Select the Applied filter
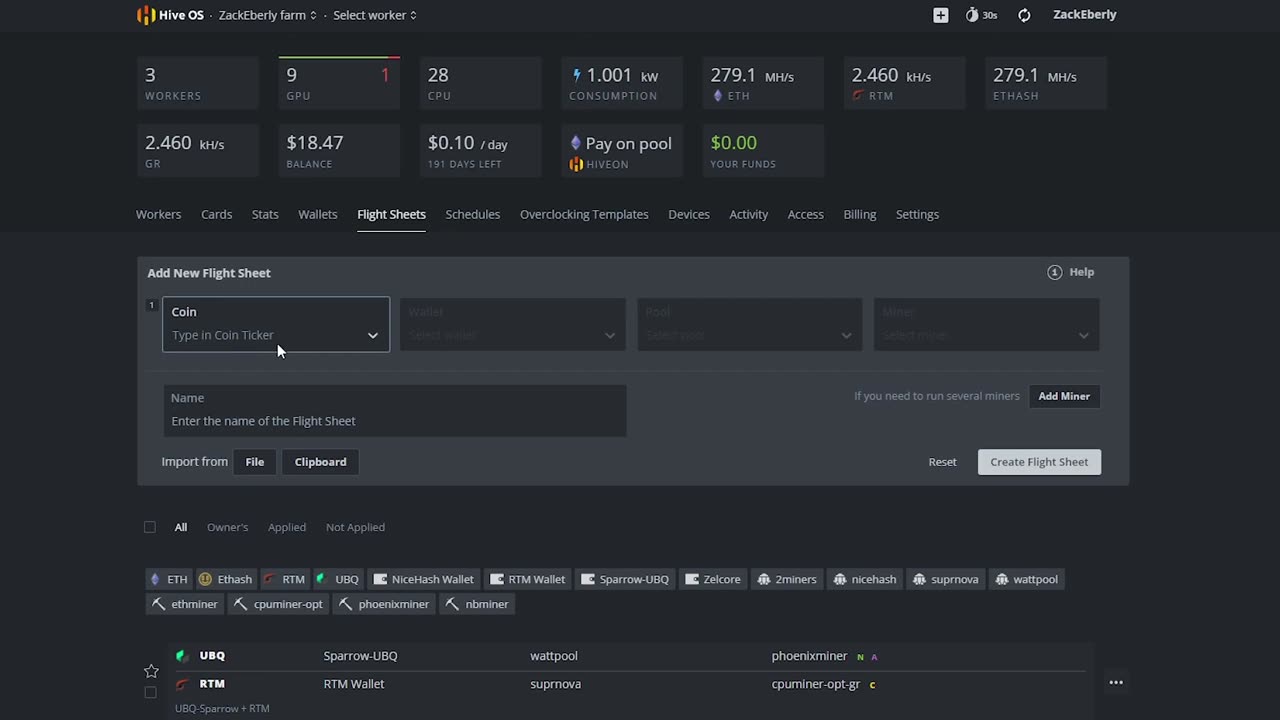 click(x=287, y=527)
